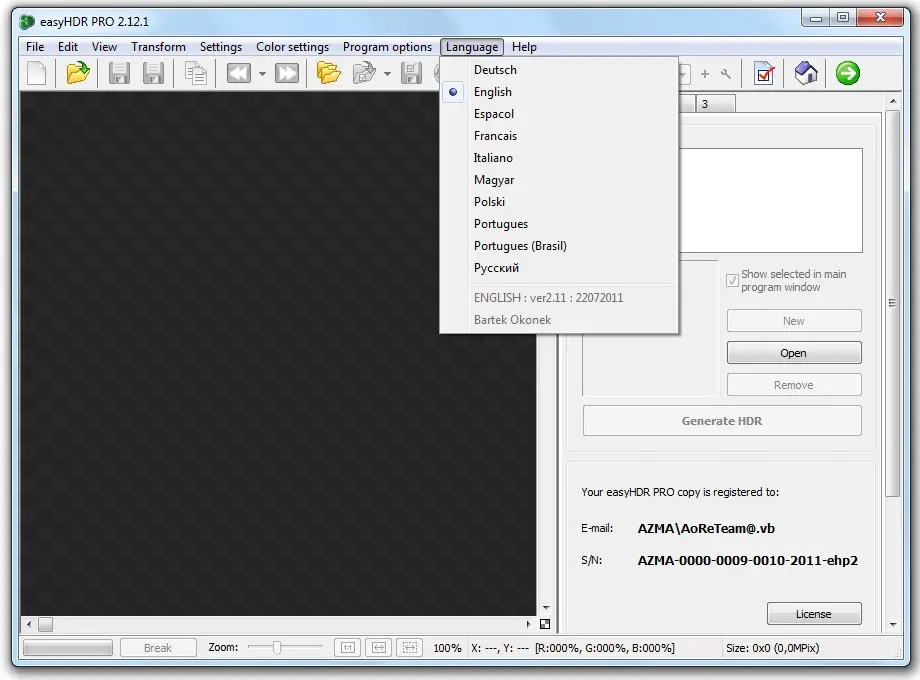Choose Francais from the Language menu
The width and height of the screenshot is (920, 680).
tap(496, 136)
